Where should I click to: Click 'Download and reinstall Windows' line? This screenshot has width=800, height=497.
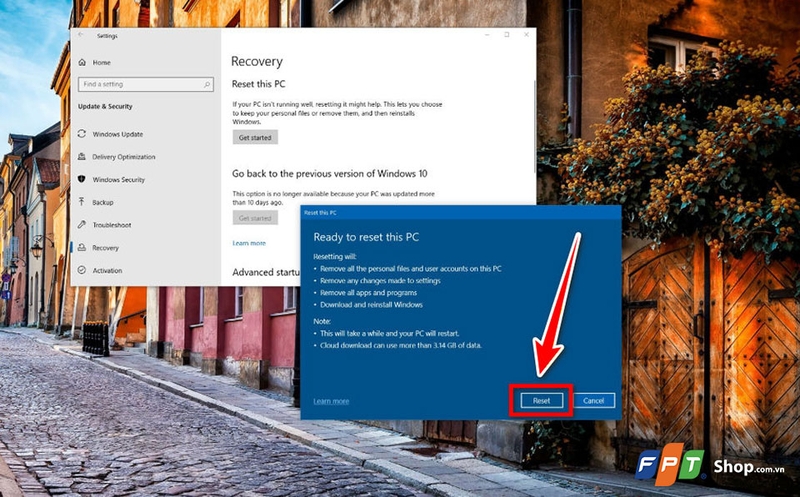pos(371,305)
